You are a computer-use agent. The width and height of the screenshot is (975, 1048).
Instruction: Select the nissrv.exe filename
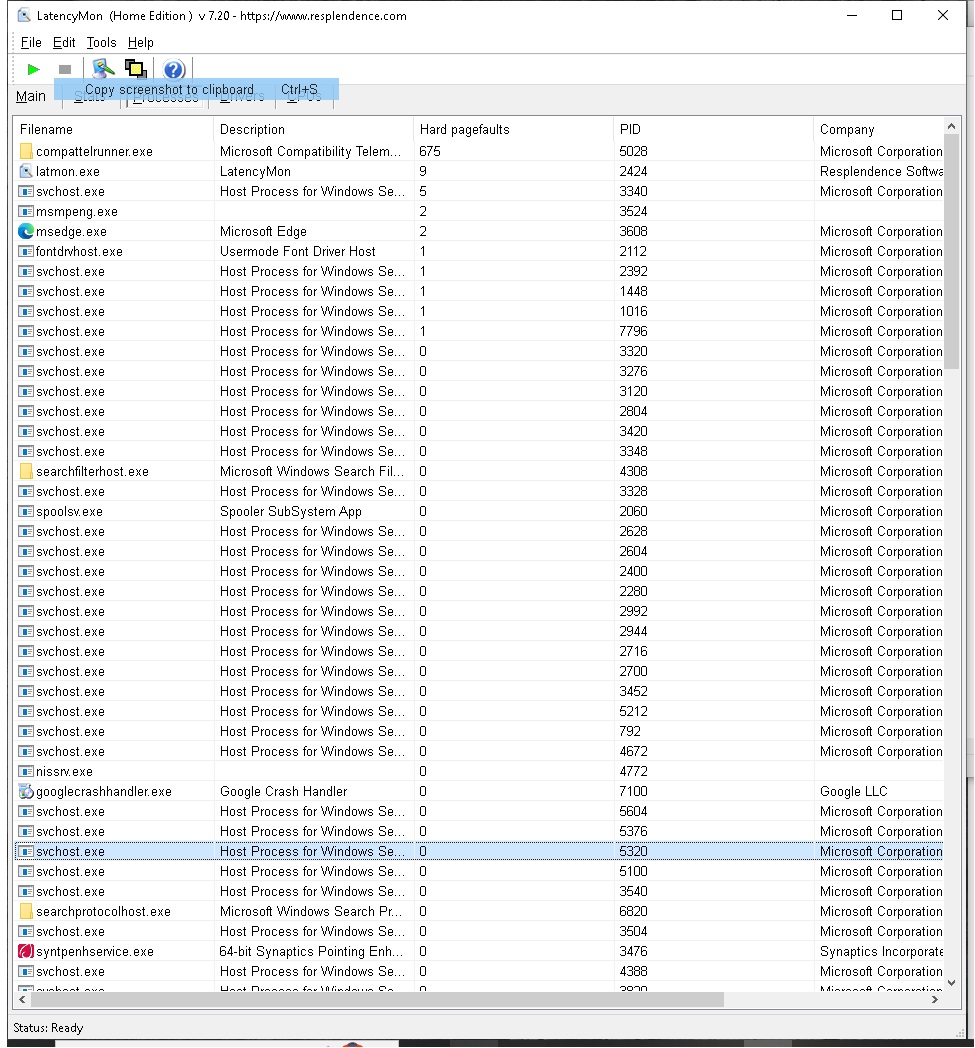pos(64,771)
